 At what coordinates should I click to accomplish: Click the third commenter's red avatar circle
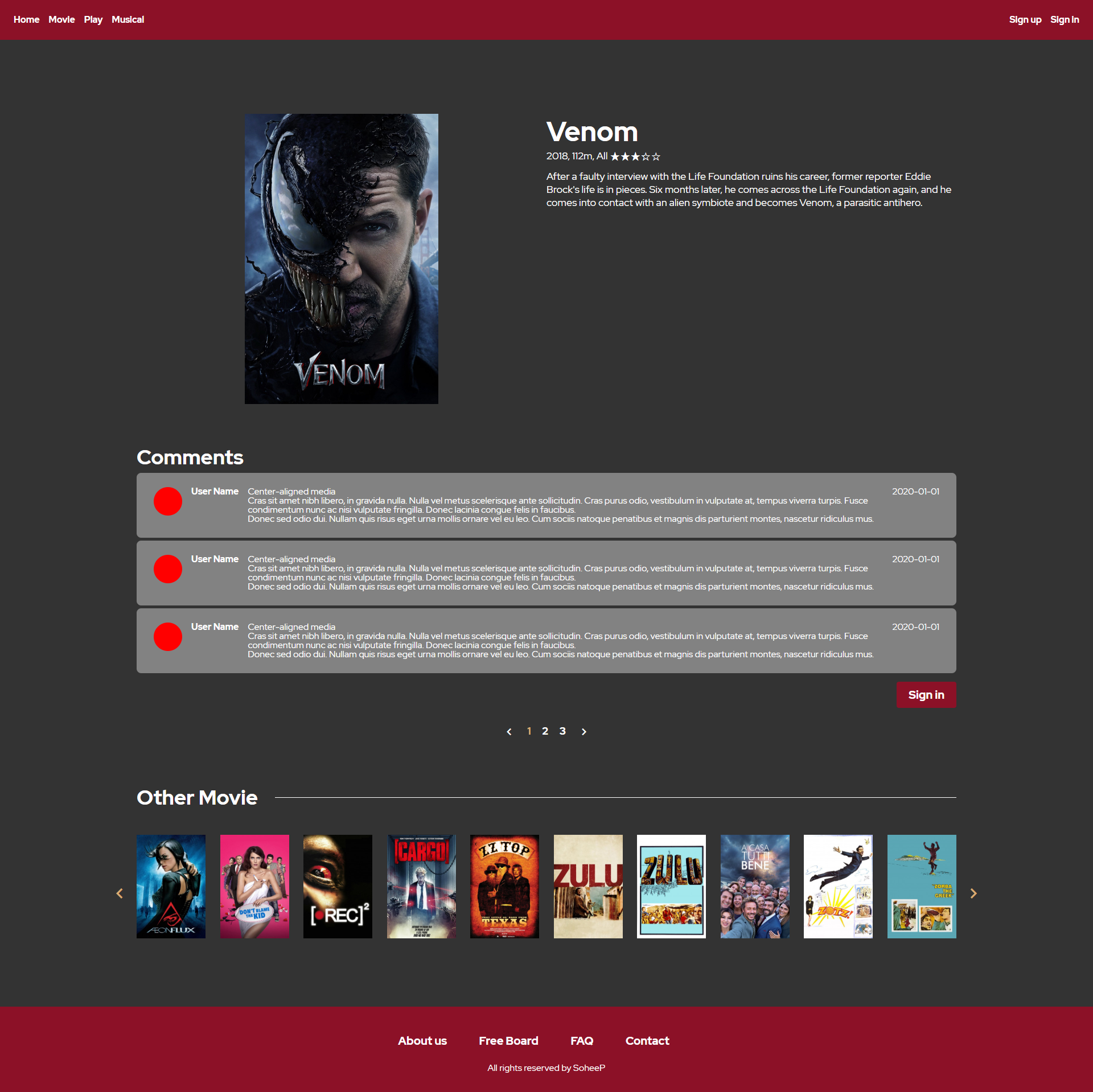(x=167, y=637)
